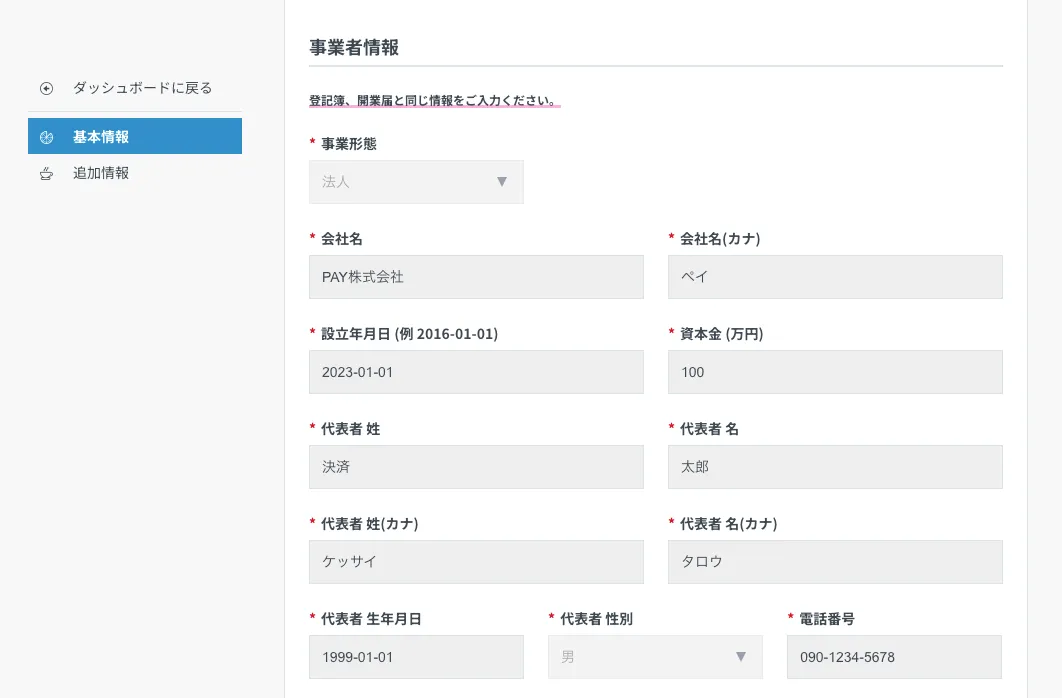Viewport: 1062px width, 698px height.
Task: Click the 会社名 field with PAY株式会社
Action: coord(476,277)
